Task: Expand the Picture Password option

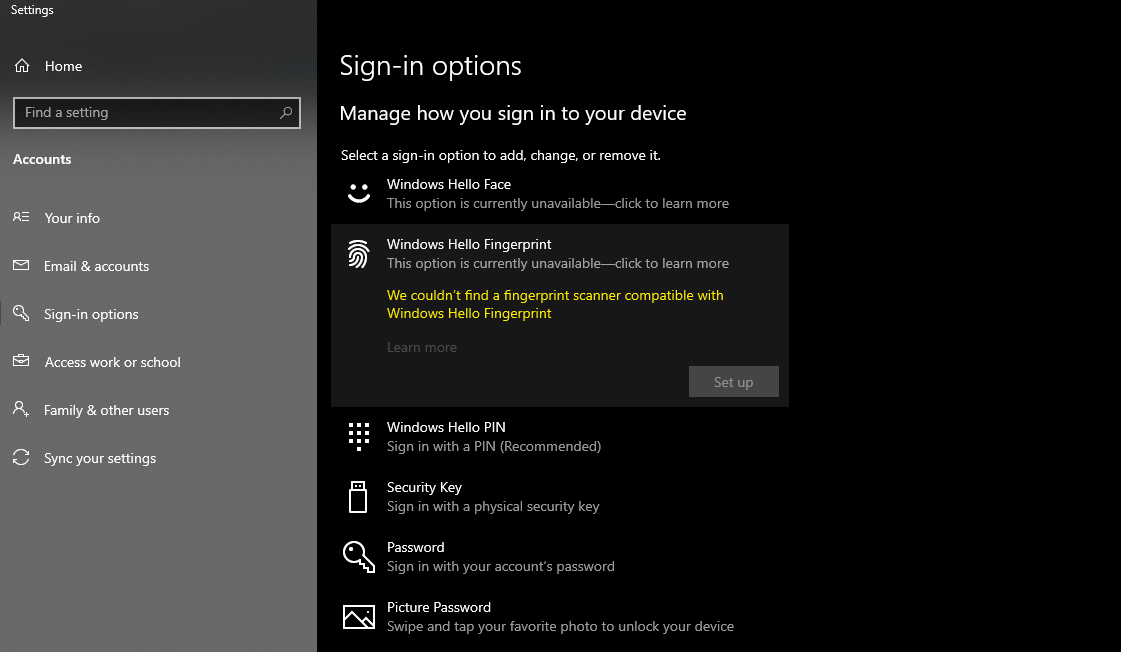Action: (x=560, y=617)
